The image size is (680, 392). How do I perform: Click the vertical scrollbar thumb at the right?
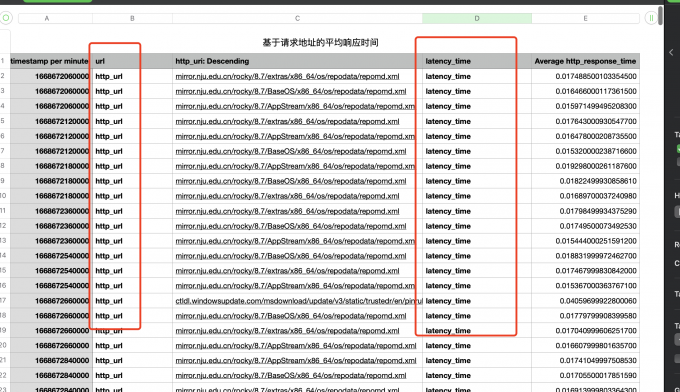coord(660,16)
